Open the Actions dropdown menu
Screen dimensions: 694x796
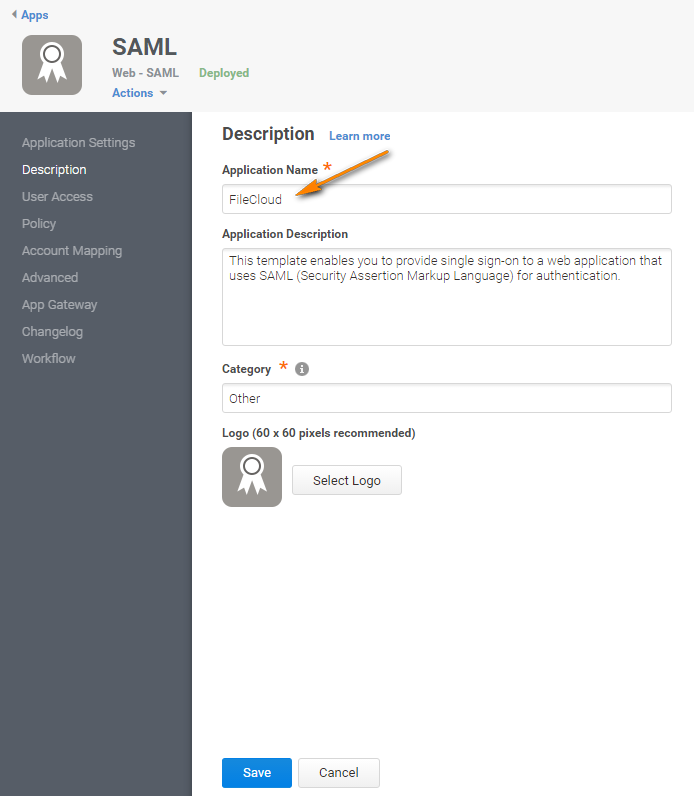(139, 93)
